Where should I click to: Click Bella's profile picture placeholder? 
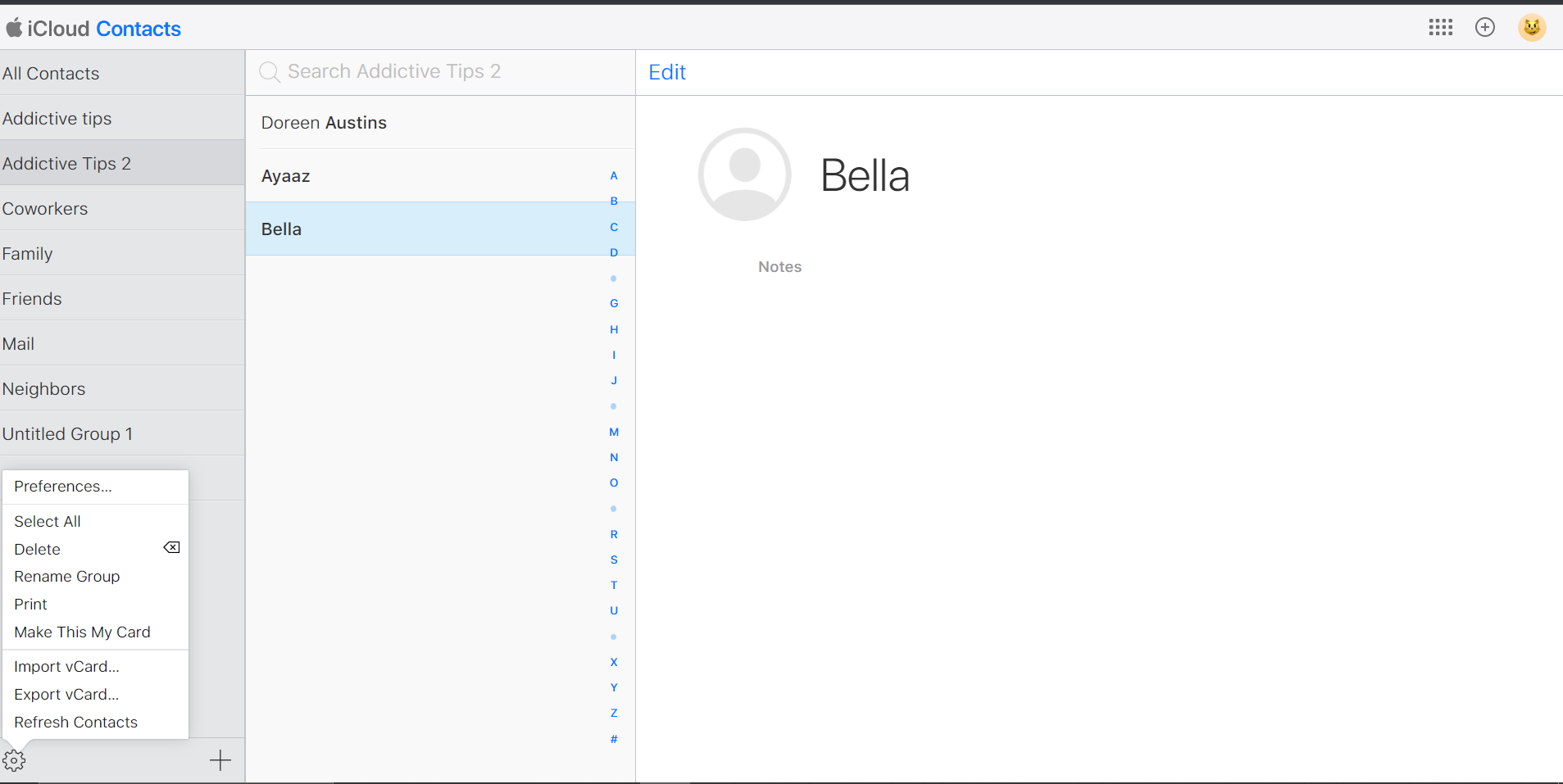point(744,174)
